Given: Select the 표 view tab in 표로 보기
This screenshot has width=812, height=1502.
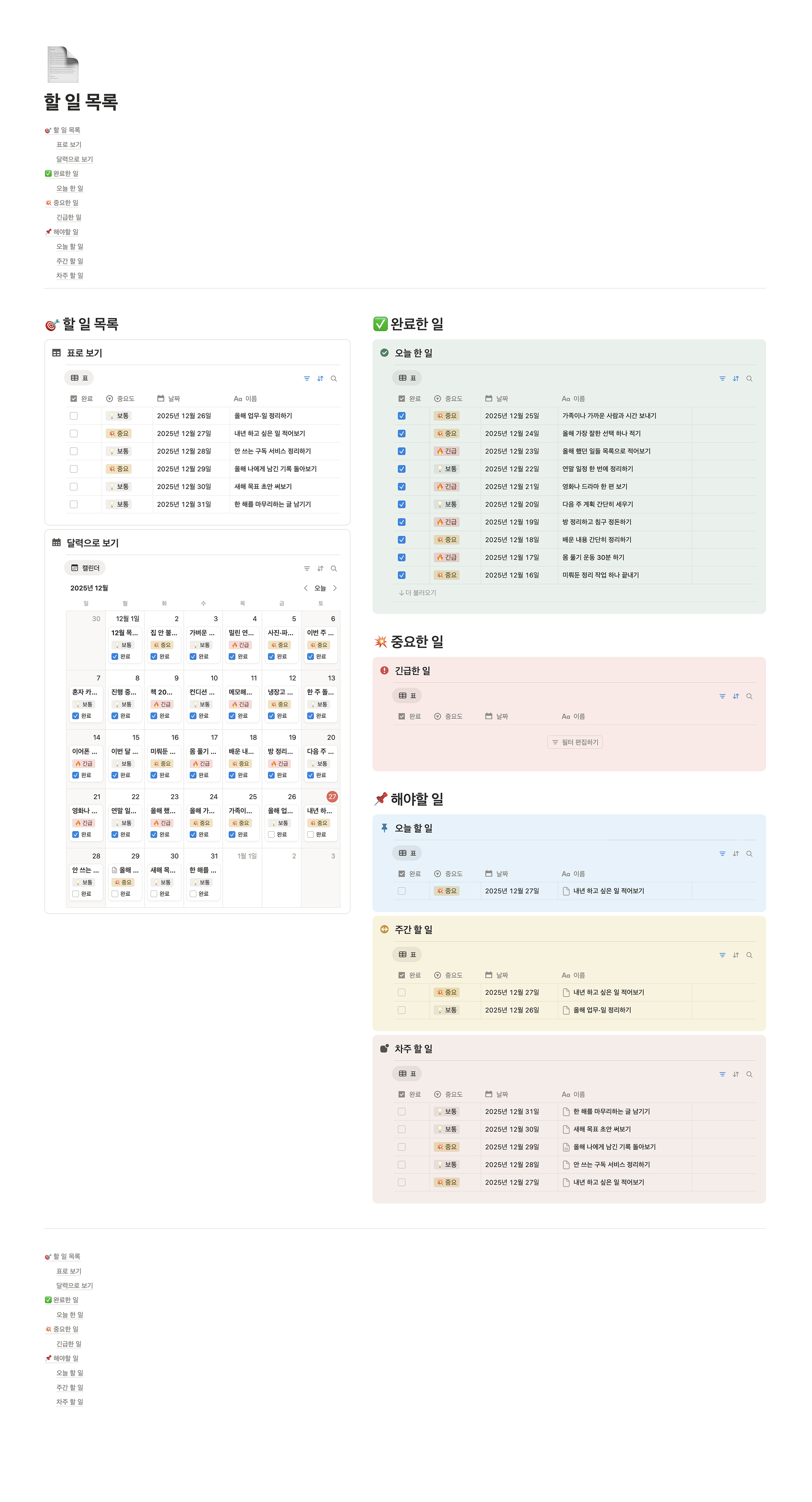Looking at the screenshot, I should 79,378.
